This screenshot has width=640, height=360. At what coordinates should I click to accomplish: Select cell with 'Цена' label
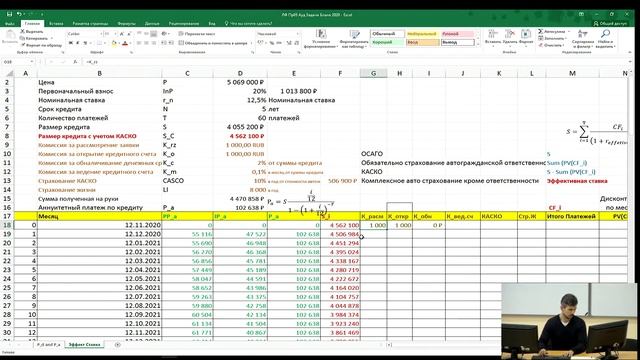[x=99, y=82]
